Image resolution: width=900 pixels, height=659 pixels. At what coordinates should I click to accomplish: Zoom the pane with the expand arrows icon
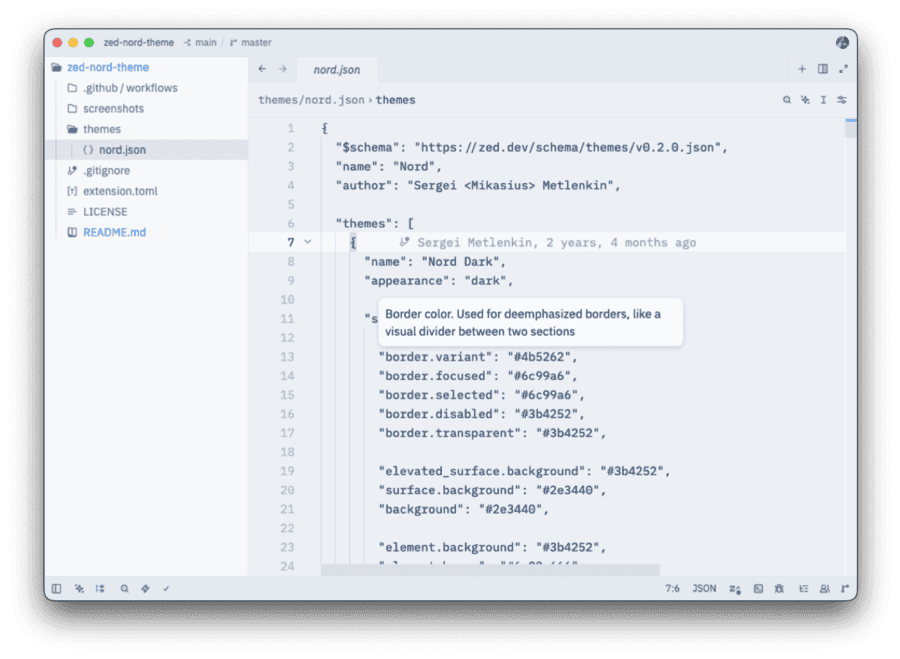coord(843,69)
